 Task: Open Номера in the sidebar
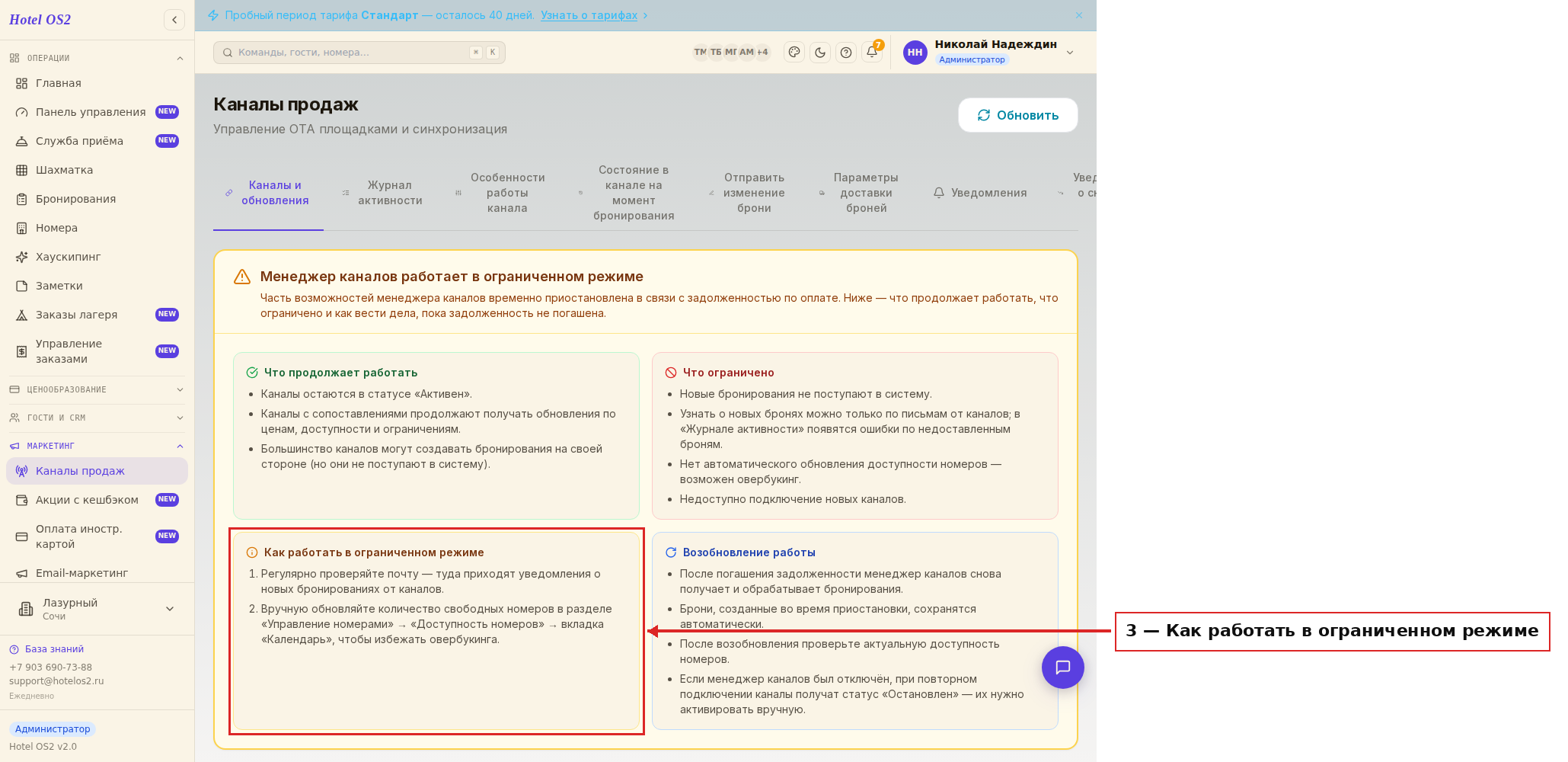coord(97,228)
